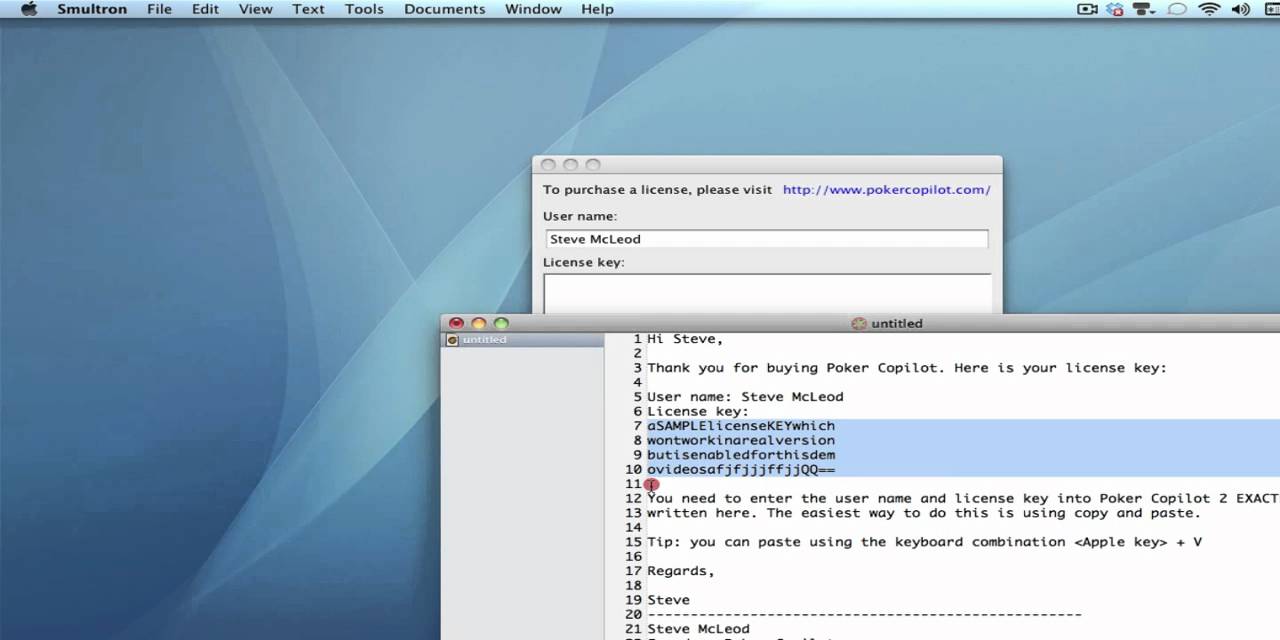Click the 'License key:' line in the editor
This screenshot has width=1280, height=640.
(x=698, y=411)
